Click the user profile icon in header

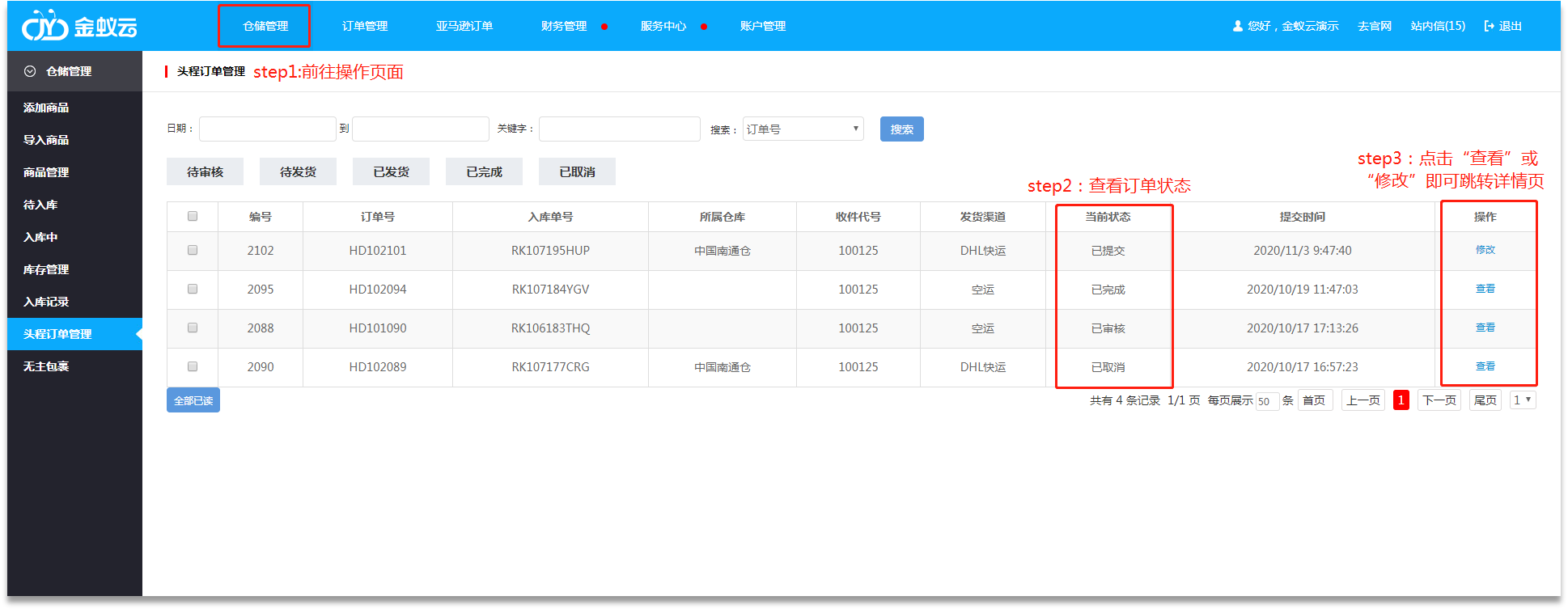tap(1237, 26)
